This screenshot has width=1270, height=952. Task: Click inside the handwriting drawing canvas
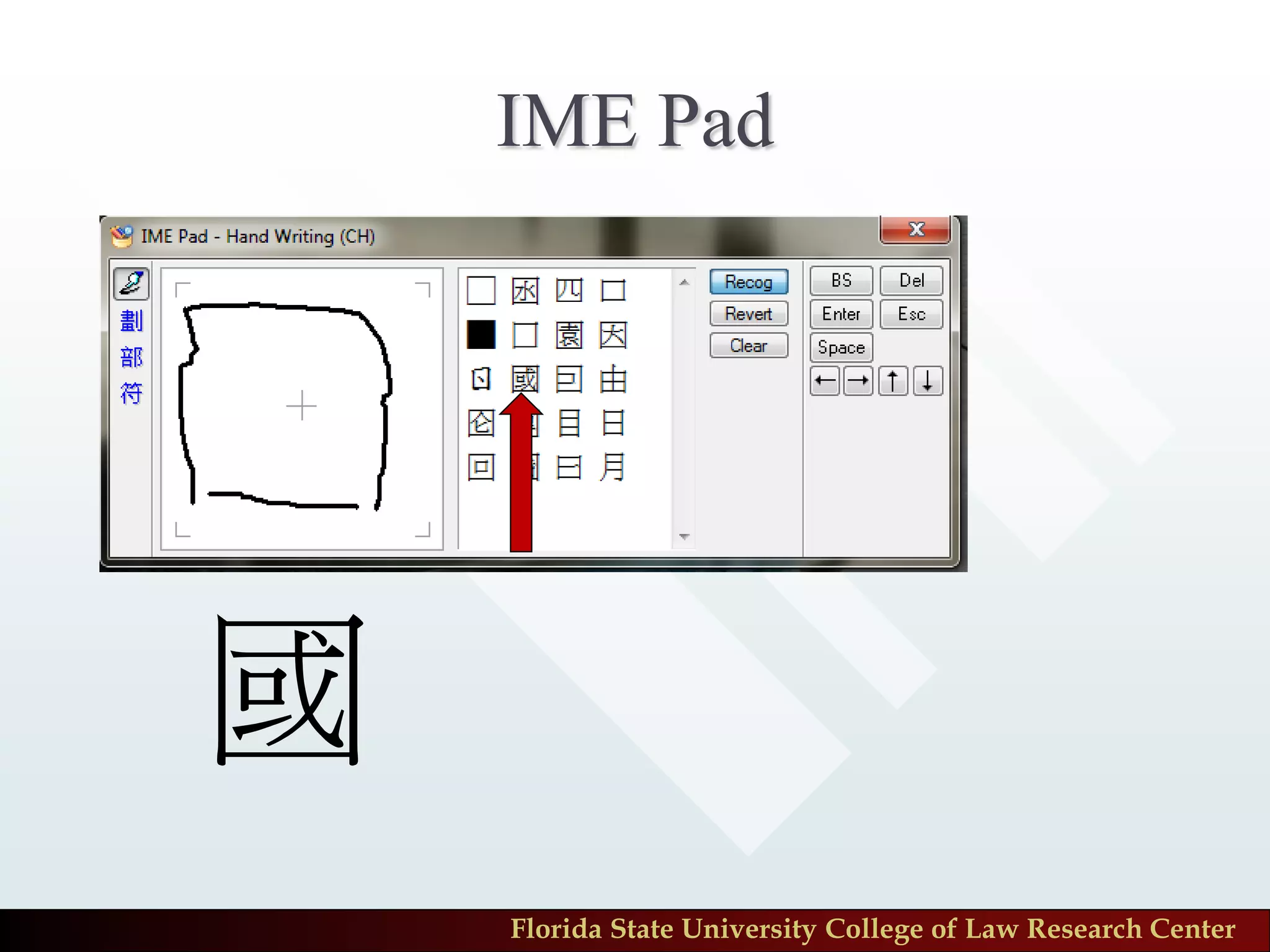[x=302, y=408]
